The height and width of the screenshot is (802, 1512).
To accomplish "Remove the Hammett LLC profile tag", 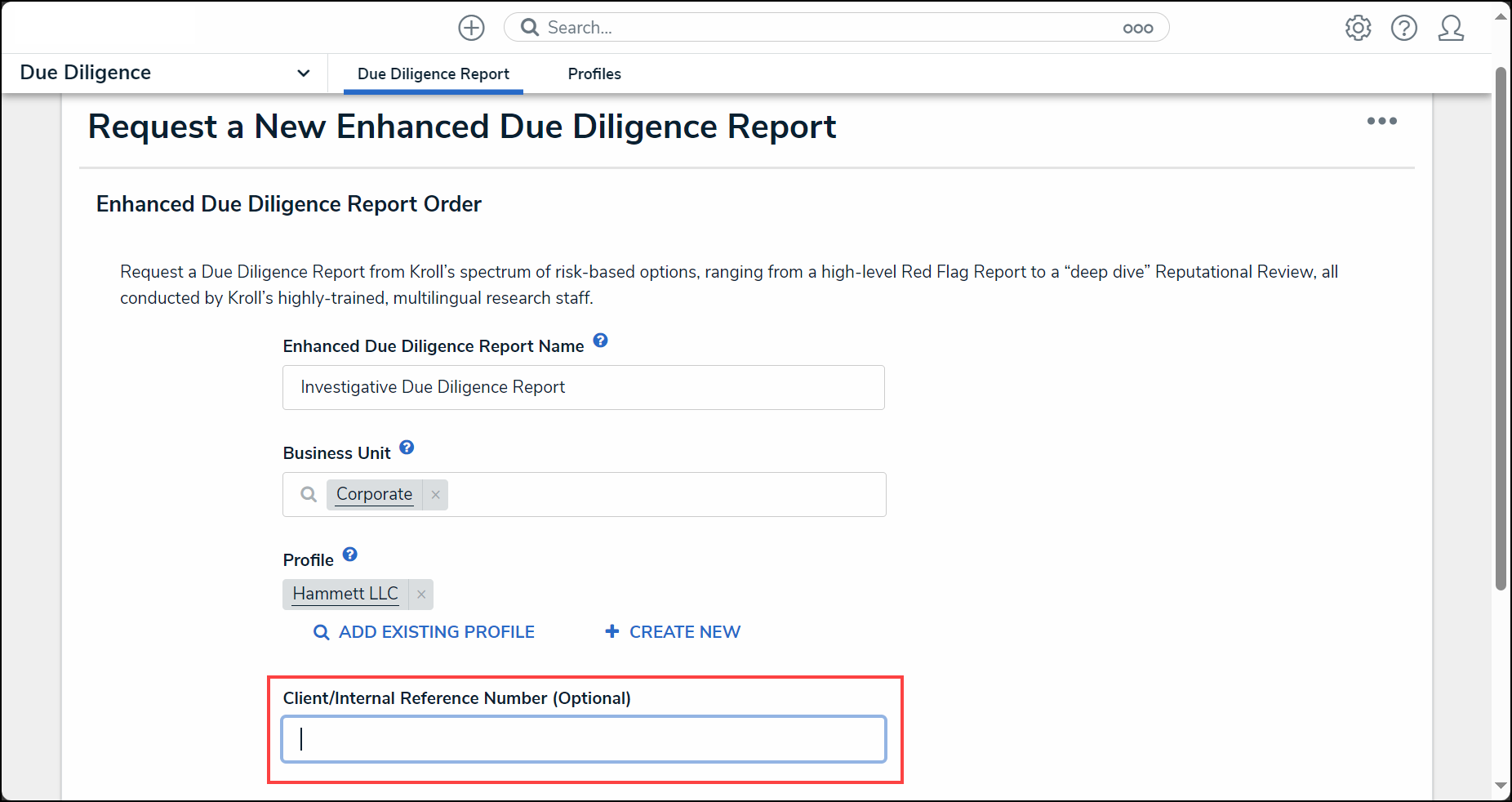I will (x=421, y=595).
